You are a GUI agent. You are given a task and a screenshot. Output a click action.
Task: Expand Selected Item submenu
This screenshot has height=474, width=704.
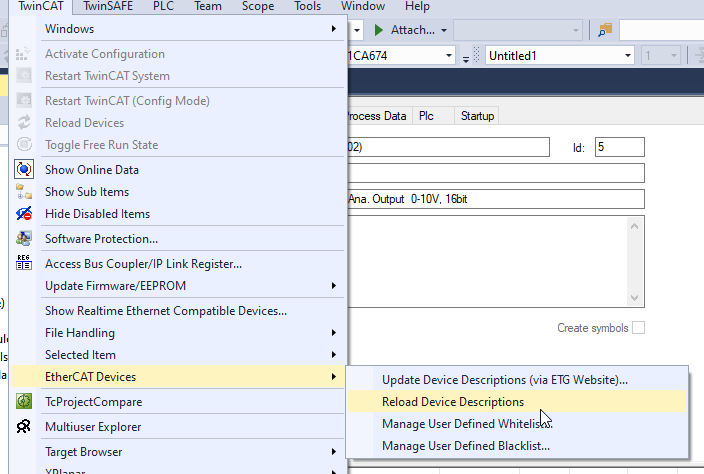pos(179,355)
